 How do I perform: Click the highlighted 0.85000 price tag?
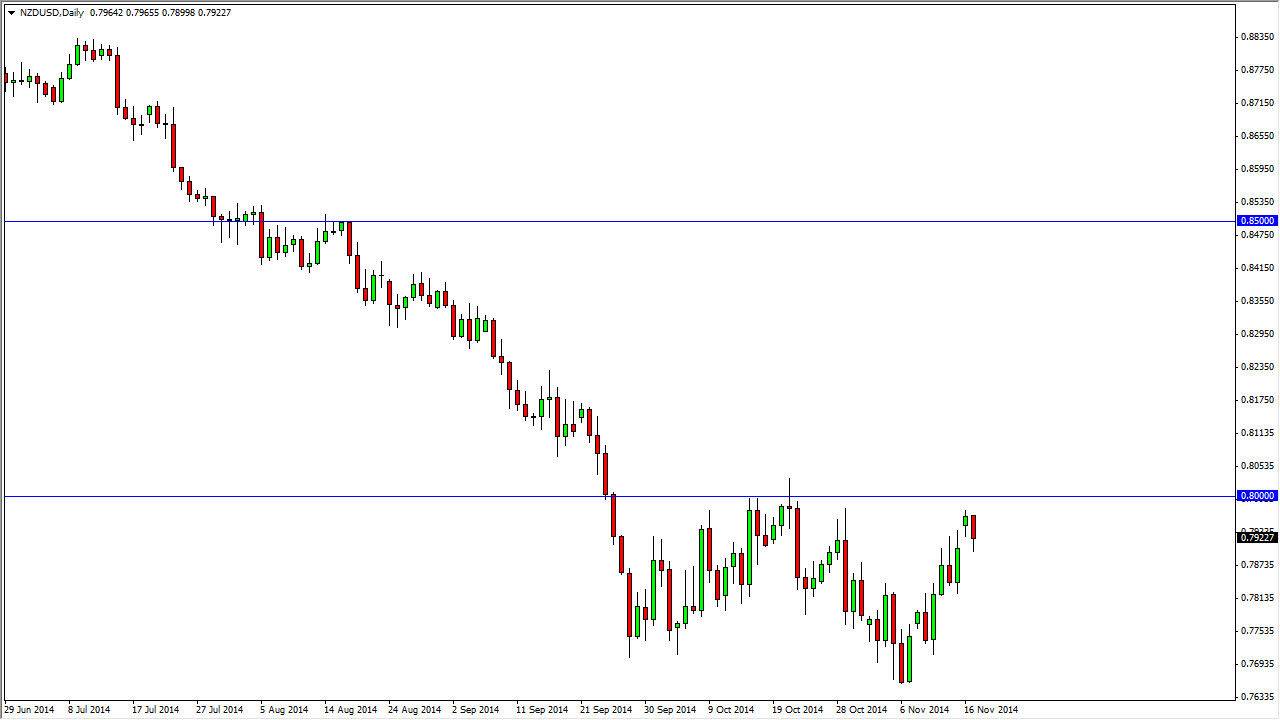pyautogui.click(x=1256, y=220)
